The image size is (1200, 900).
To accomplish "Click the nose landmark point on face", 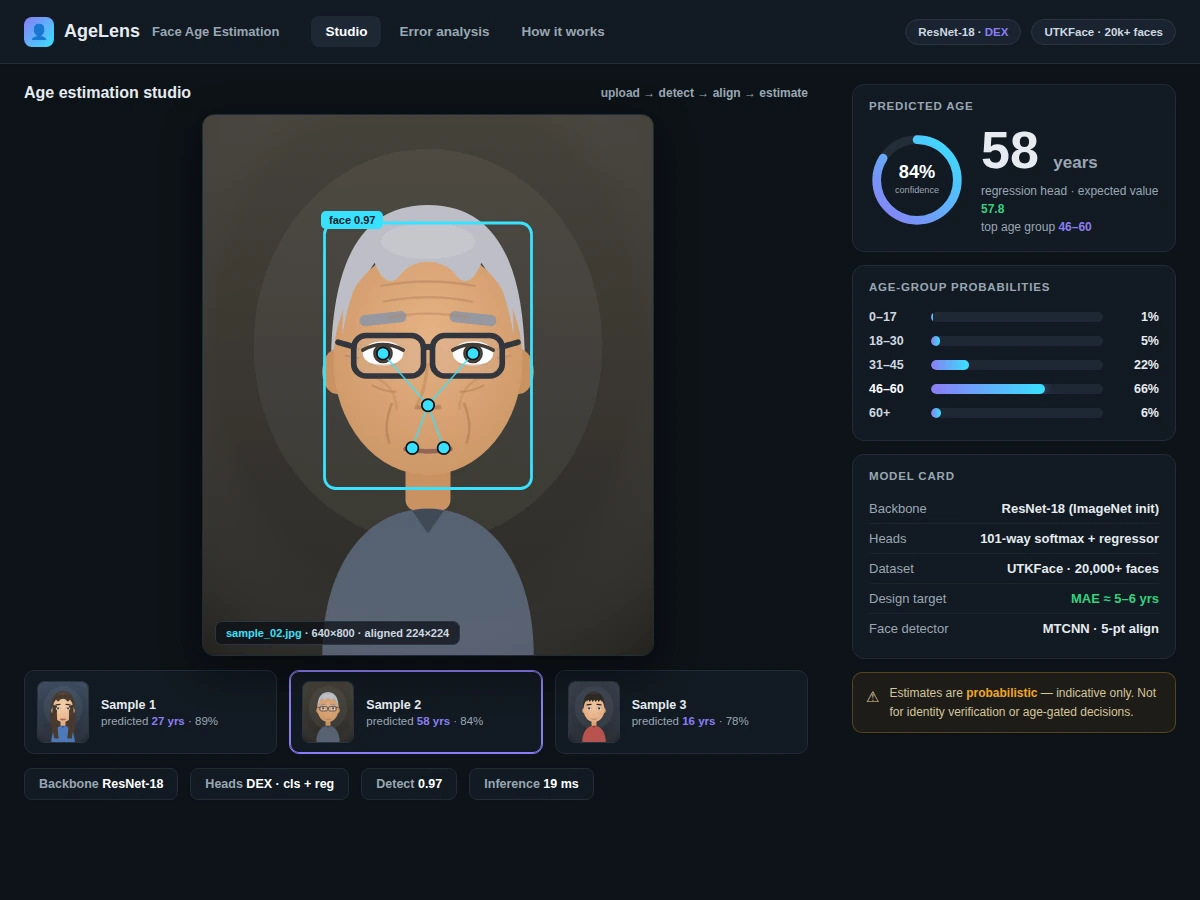I will click(428, 405).
